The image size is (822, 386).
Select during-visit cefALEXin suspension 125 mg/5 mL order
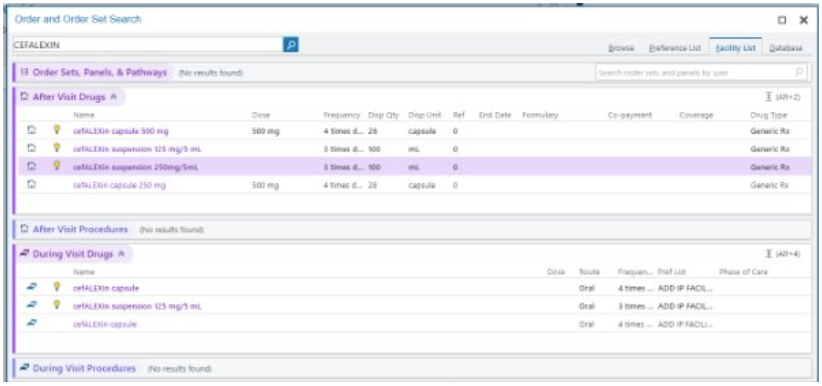(x=137, y=306)
